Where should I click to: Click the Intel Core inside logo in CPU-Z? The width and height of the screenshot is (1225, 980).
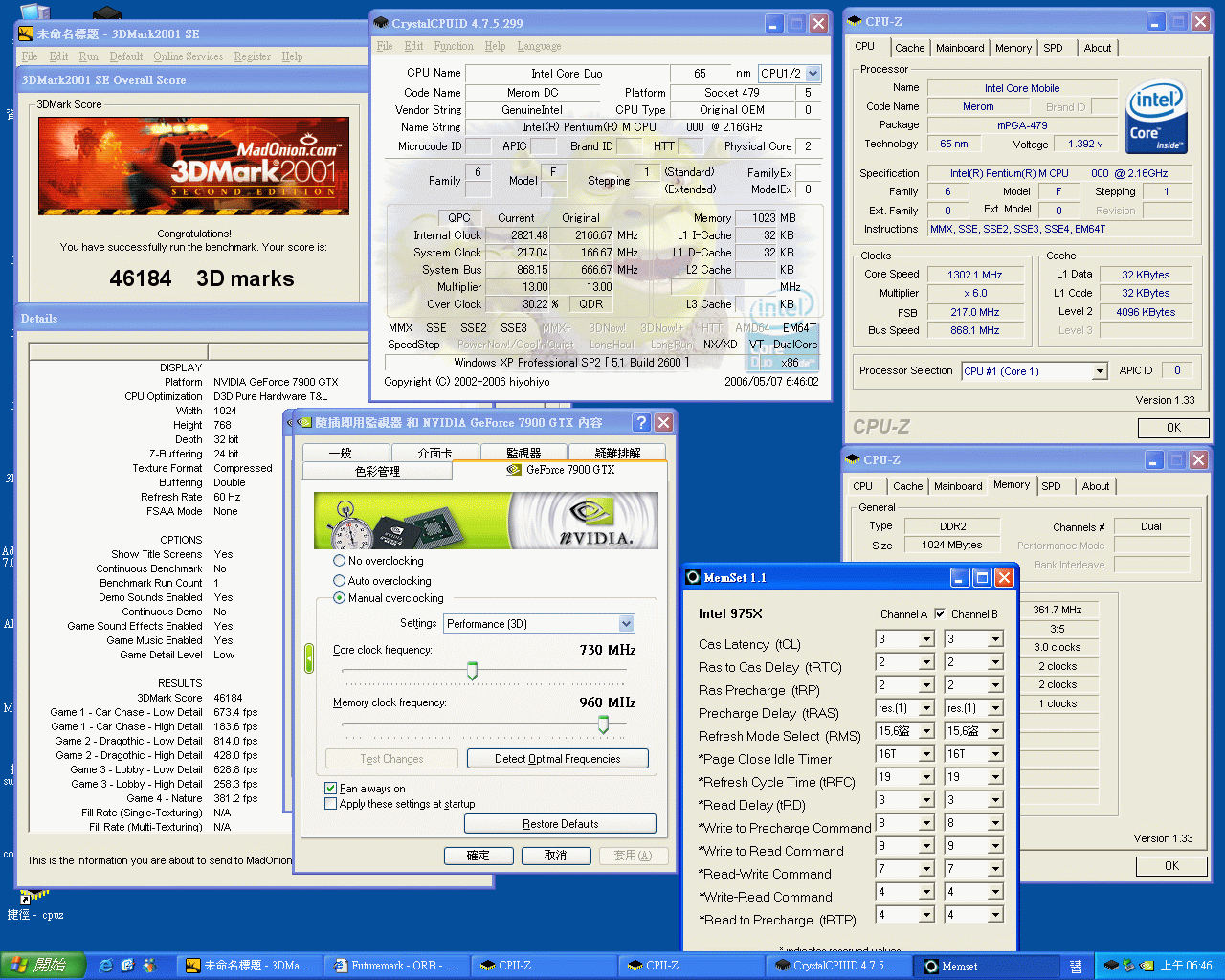1157,119
